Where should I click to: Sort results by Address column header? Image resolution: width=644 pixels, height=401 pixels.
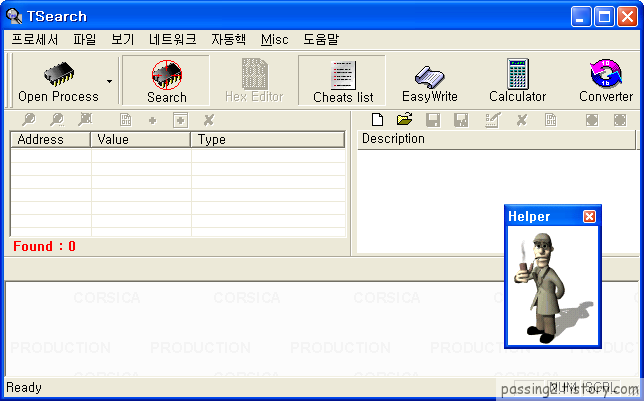click(50, 139)
